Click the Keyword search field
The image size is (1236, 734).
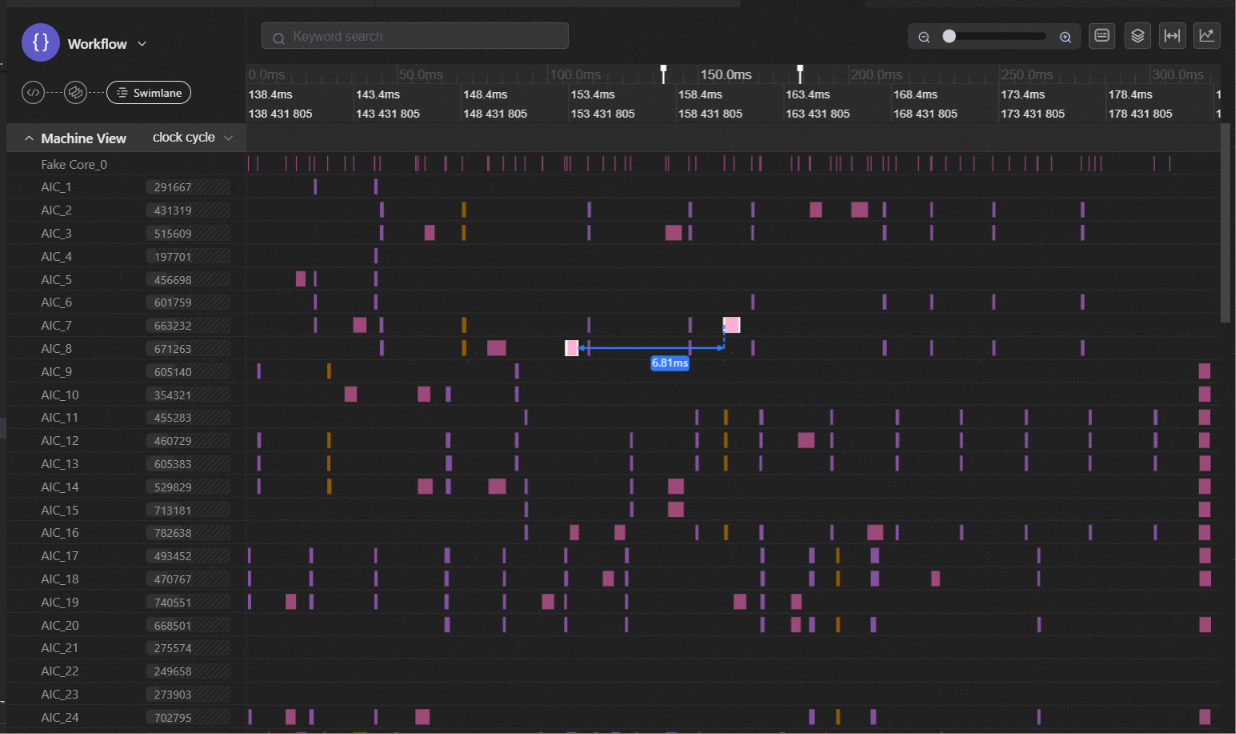pyautogui.click(x=415, y=37)
